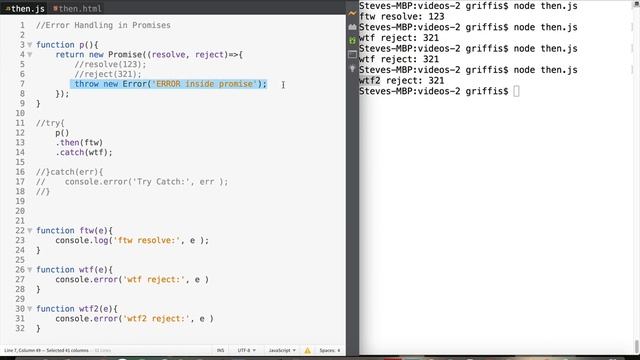Open the Extension Manager brick icon
This screenshot has width=640, height=360.
352,27
